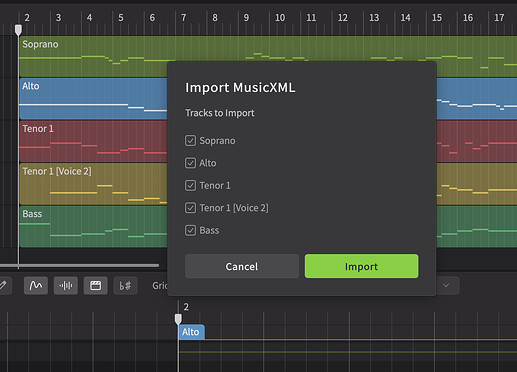
Task: Toggle the flat/sharp accidentals icon
Action: (125, 285)
